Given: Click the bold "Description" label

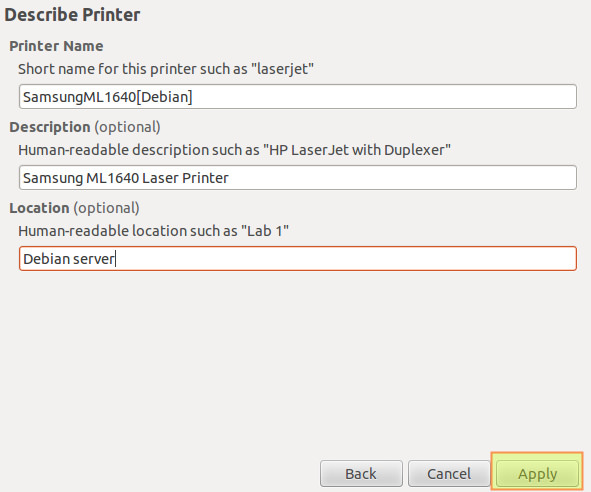Looking at the screenshot, I should 50,127.
